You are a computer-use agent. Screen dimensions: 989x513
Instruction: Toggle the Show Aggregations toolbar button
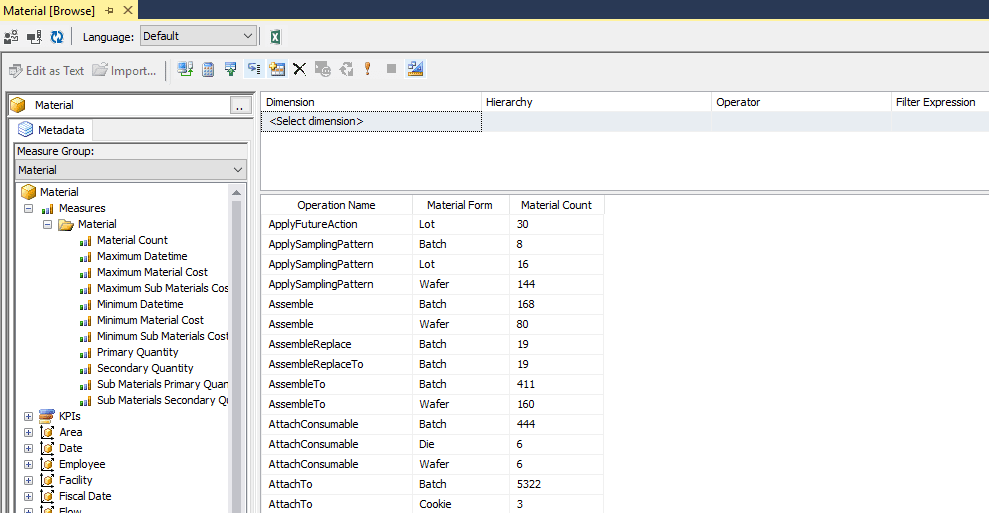(x=277, y=70)
